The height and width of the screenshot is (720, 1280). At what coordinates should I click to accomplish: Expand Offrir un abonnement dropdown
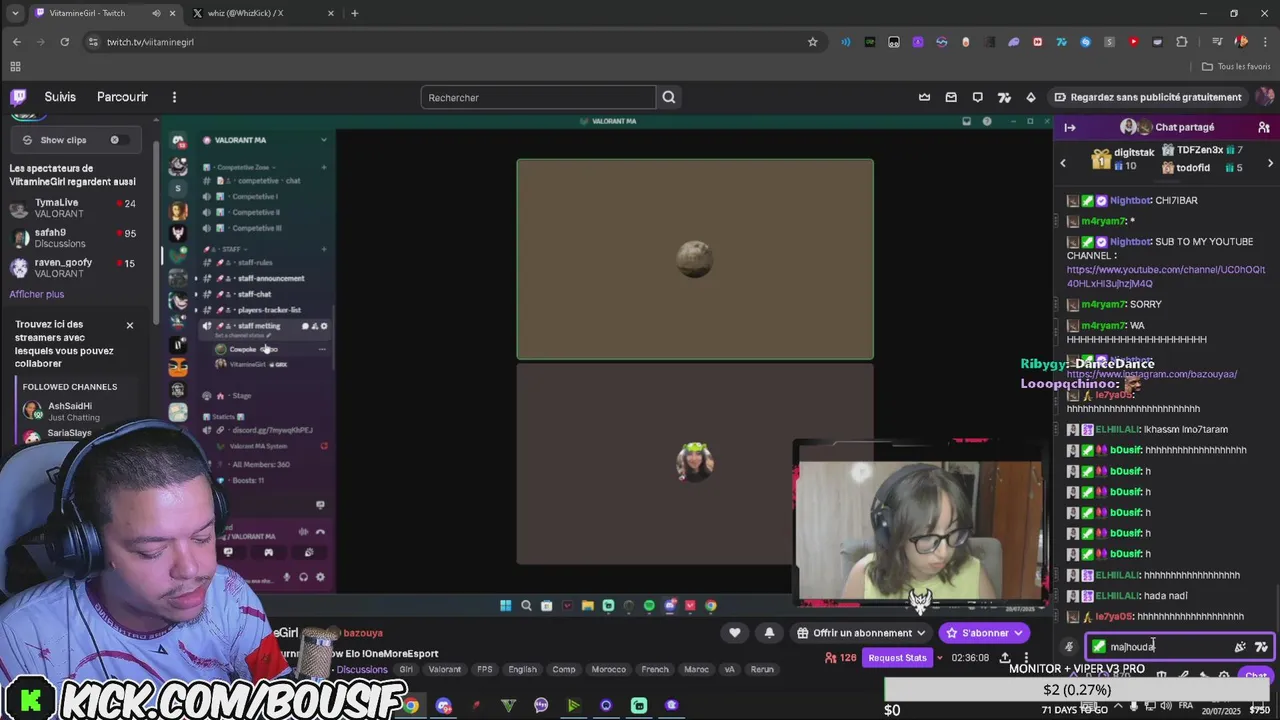tap(922, 633)
